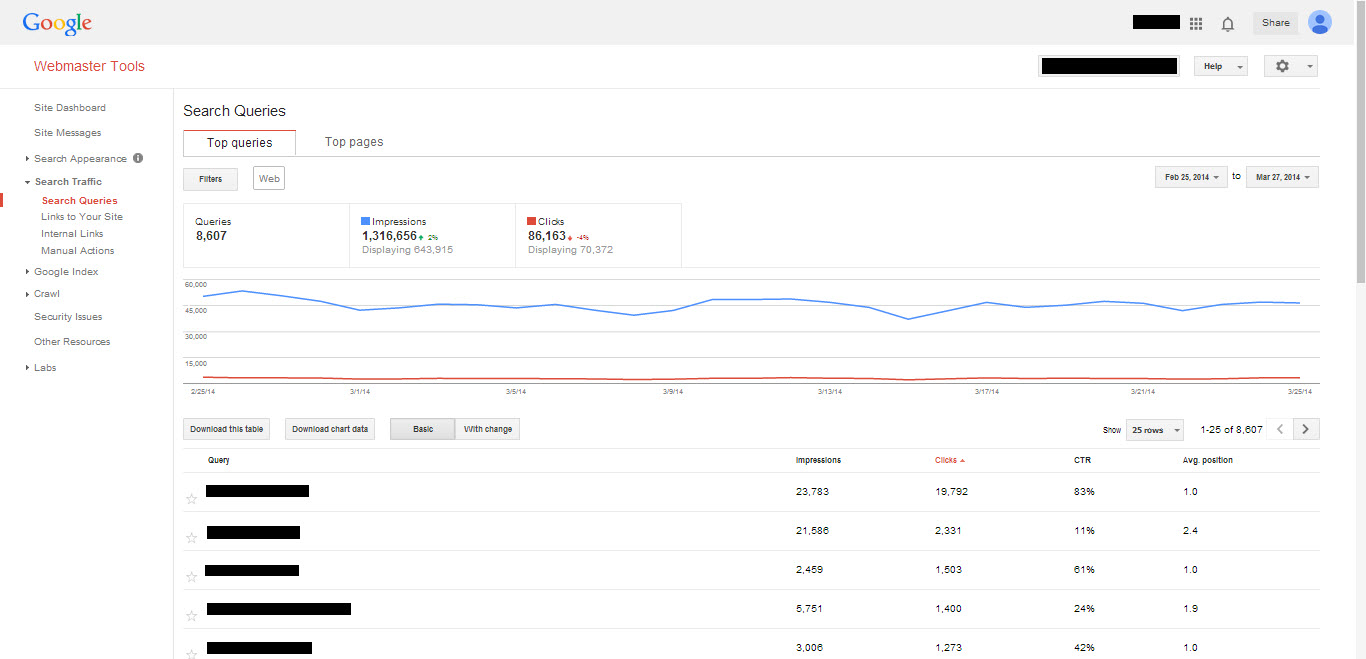The height and width of the screenshot is (659, 1366).
Task: Click the notifications bell icon
Action: (1228, 23)
